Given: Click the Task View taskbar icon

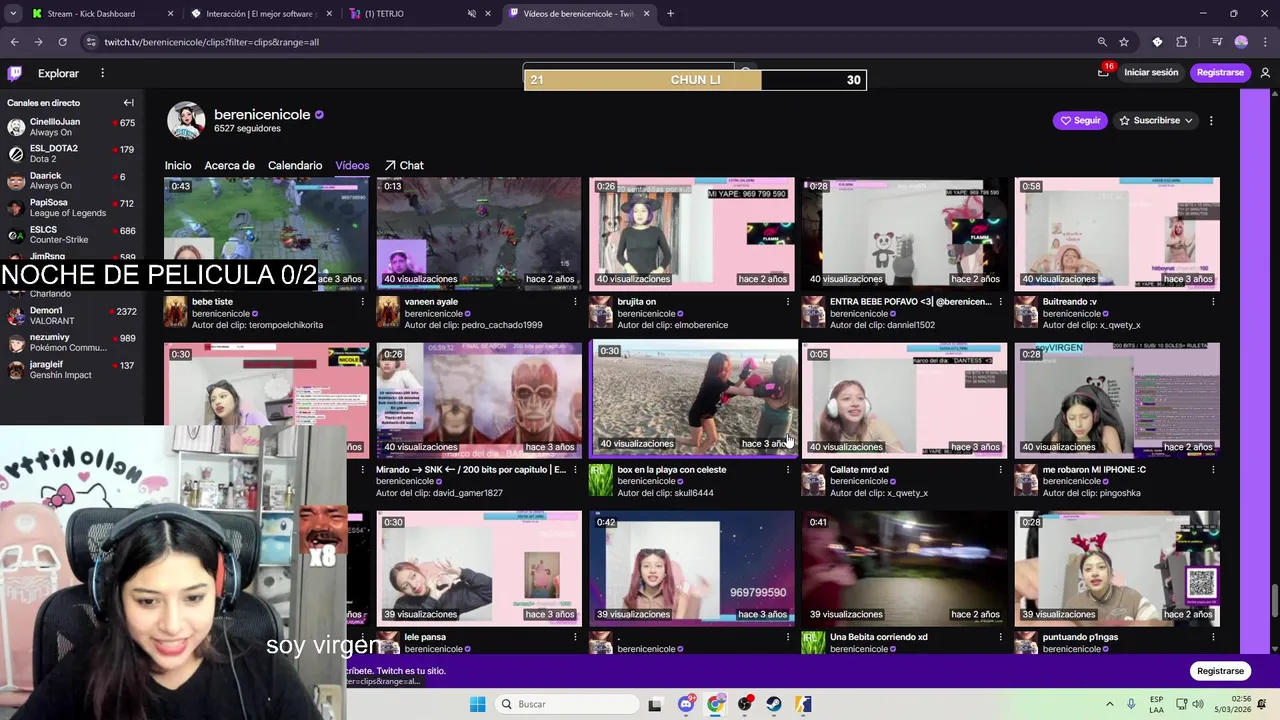Looking at the screenshot, I should click(655, 704).
